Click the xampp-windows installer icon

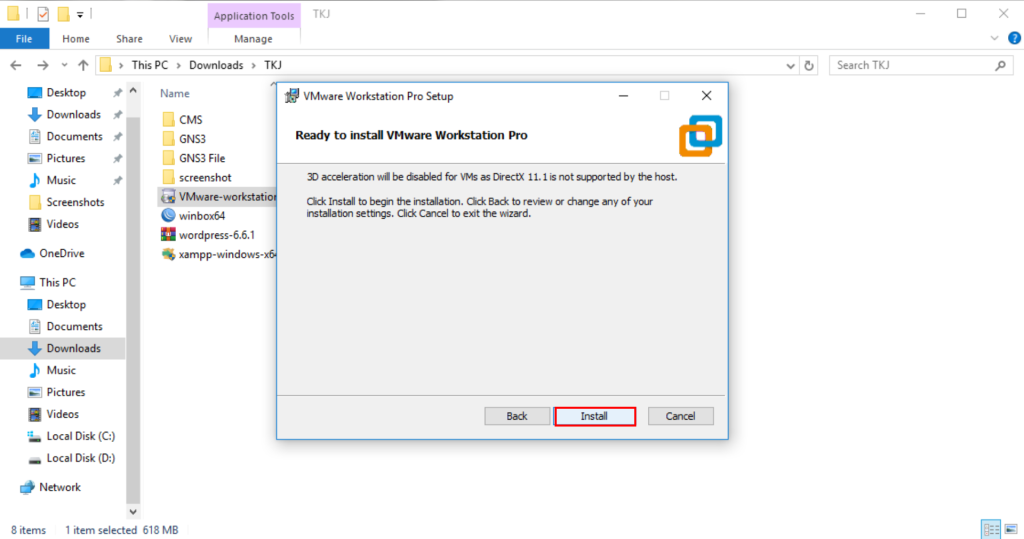tap(168, 254)
